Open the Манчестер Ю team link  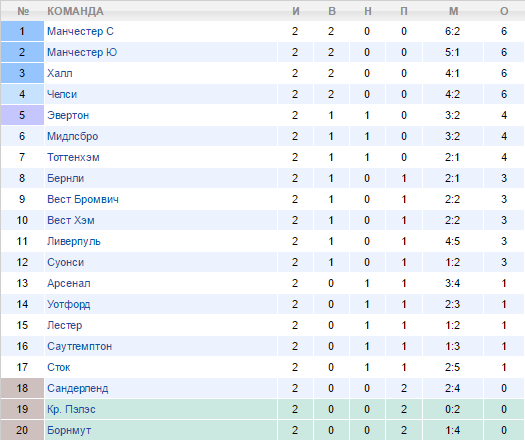coord(82,52)
